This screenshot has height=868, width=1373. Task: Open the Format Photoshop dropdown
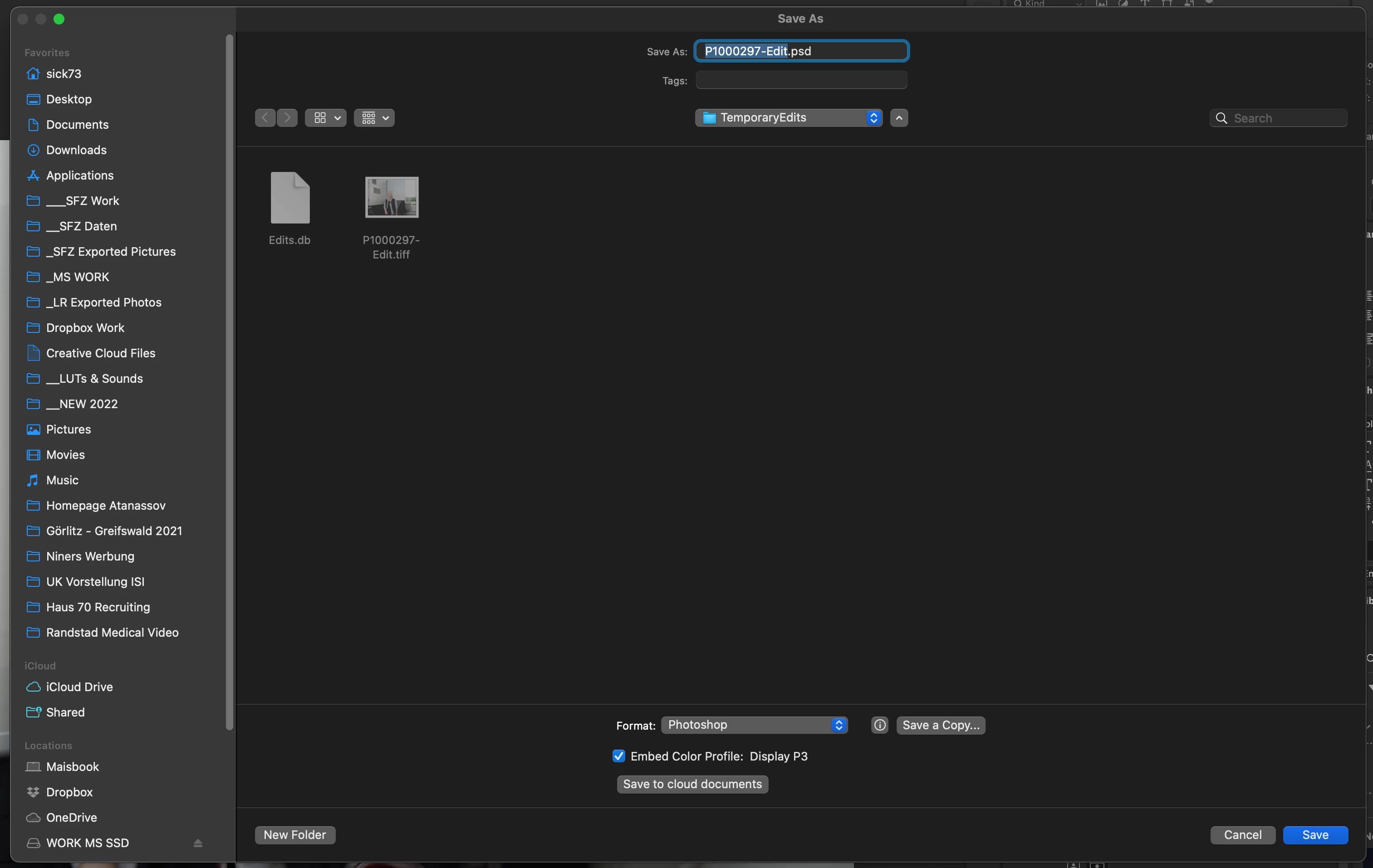pyautogui.click(x=754, y=725)
